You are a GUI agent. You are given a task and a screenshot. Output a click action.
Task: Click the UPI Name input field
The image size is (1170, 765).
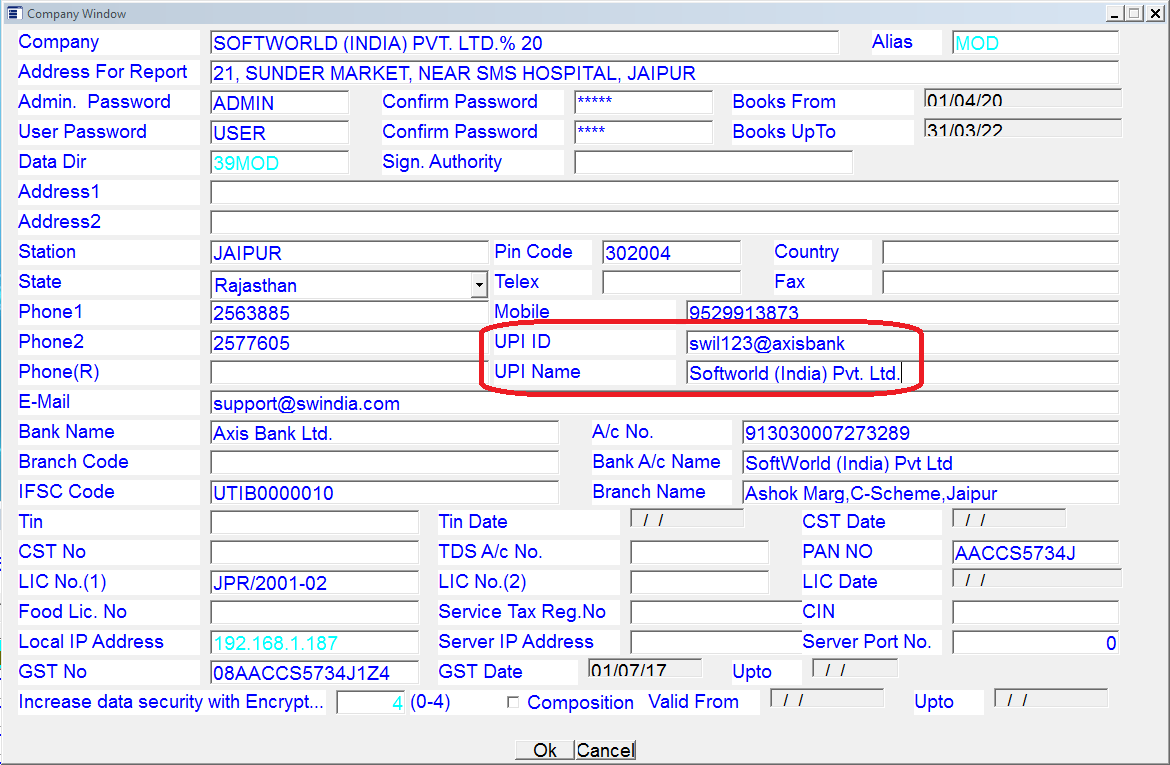click(x=902, y=372)
